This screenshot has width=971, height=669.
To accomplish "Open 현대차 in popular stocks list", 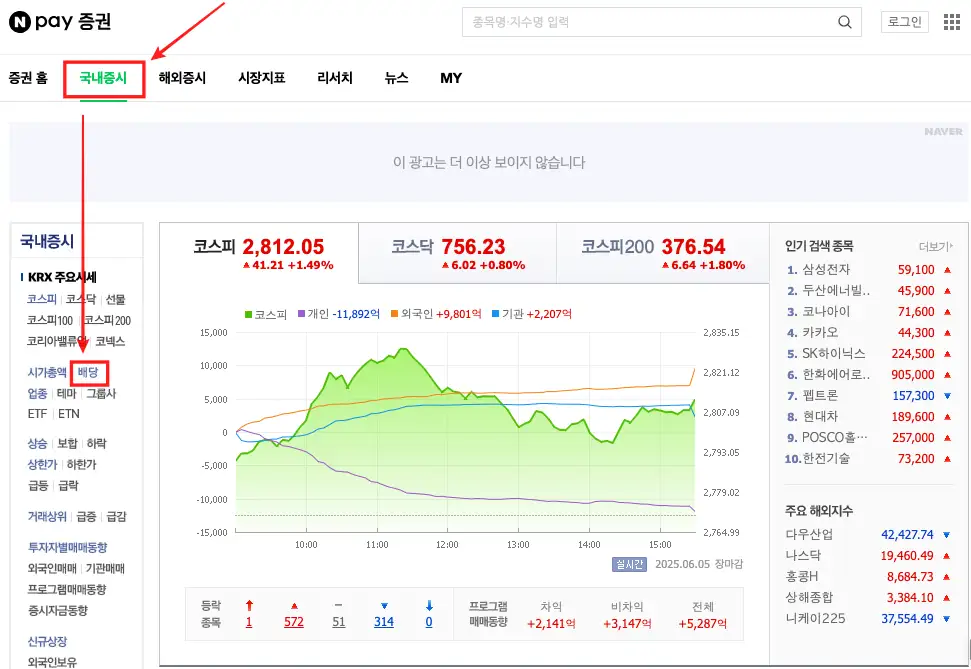I will (x=820, y=417).
